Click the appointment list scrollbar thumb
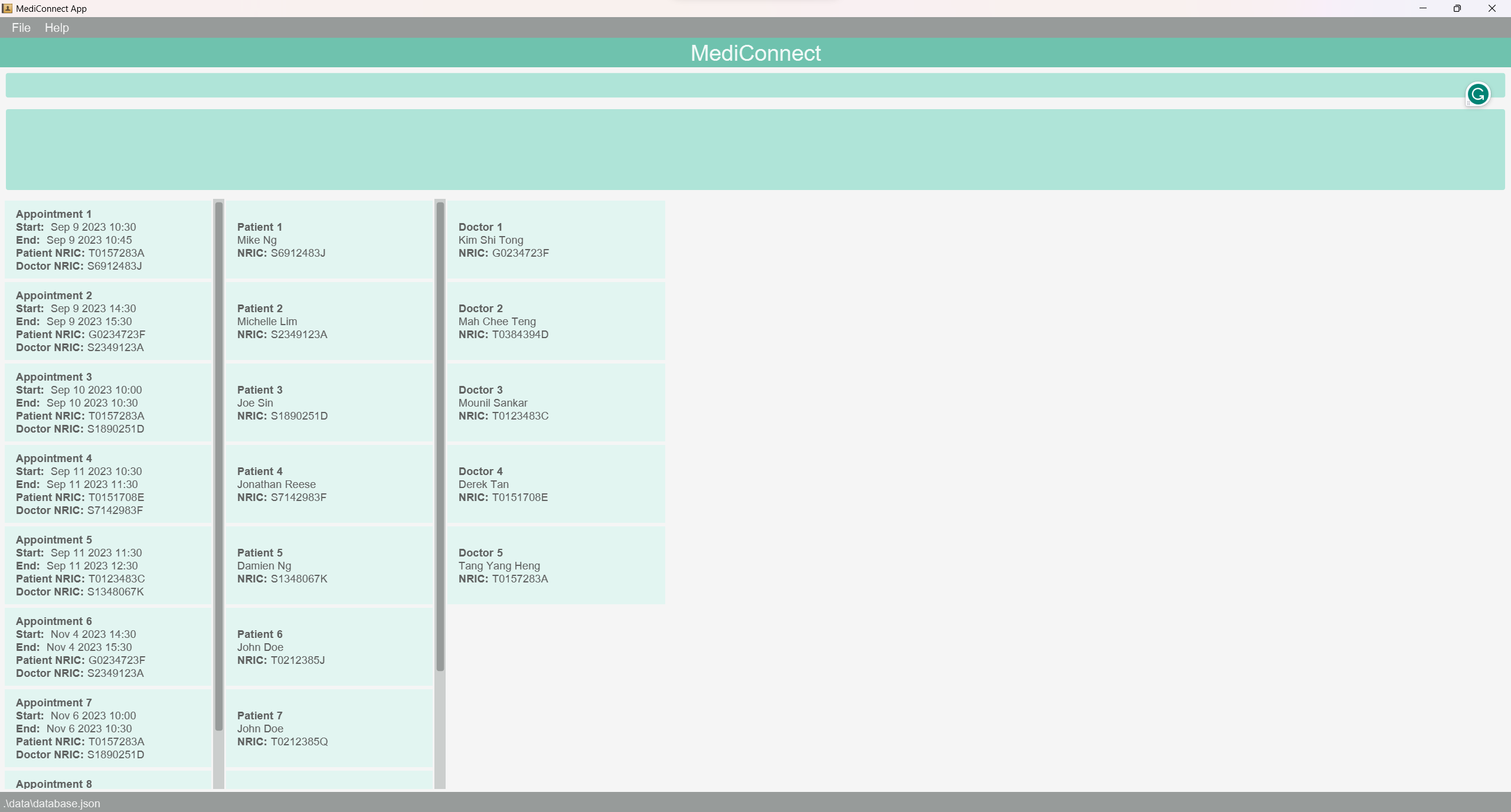This screenshot has width=1511, height=812. (218, 466)
